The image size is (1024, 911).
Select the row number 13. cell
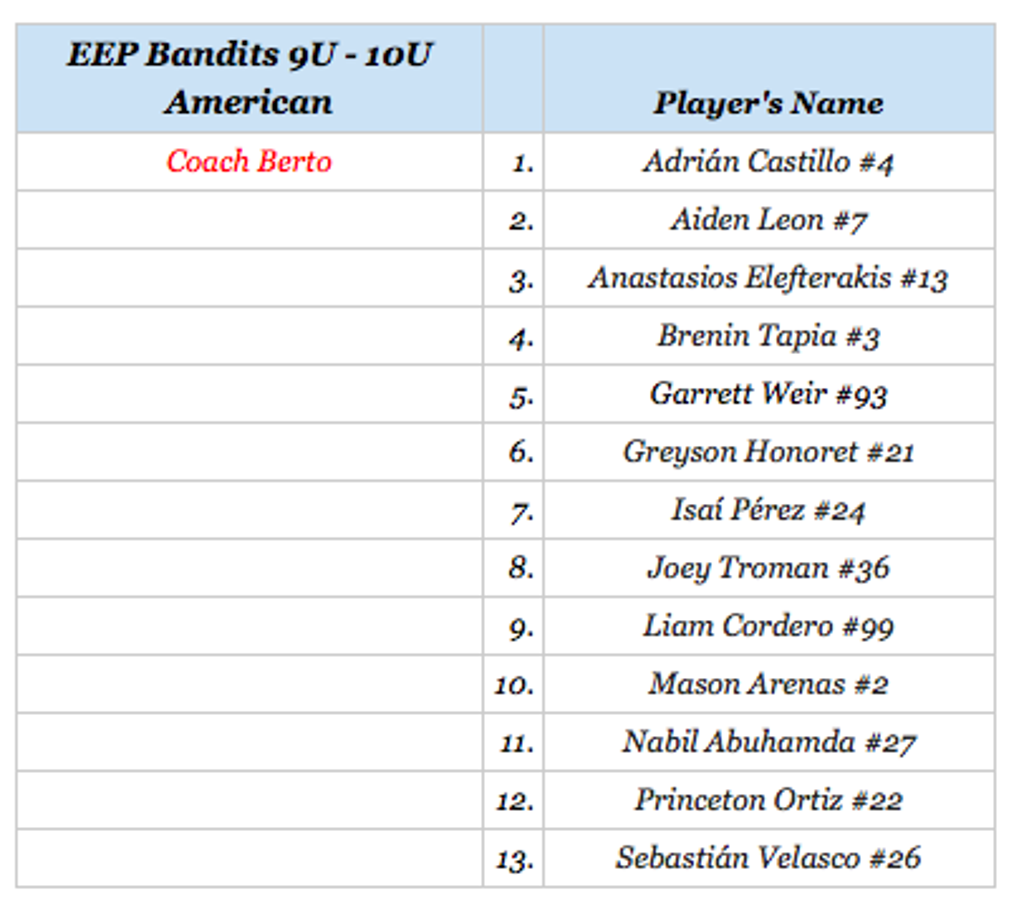[x=514, y=860]
